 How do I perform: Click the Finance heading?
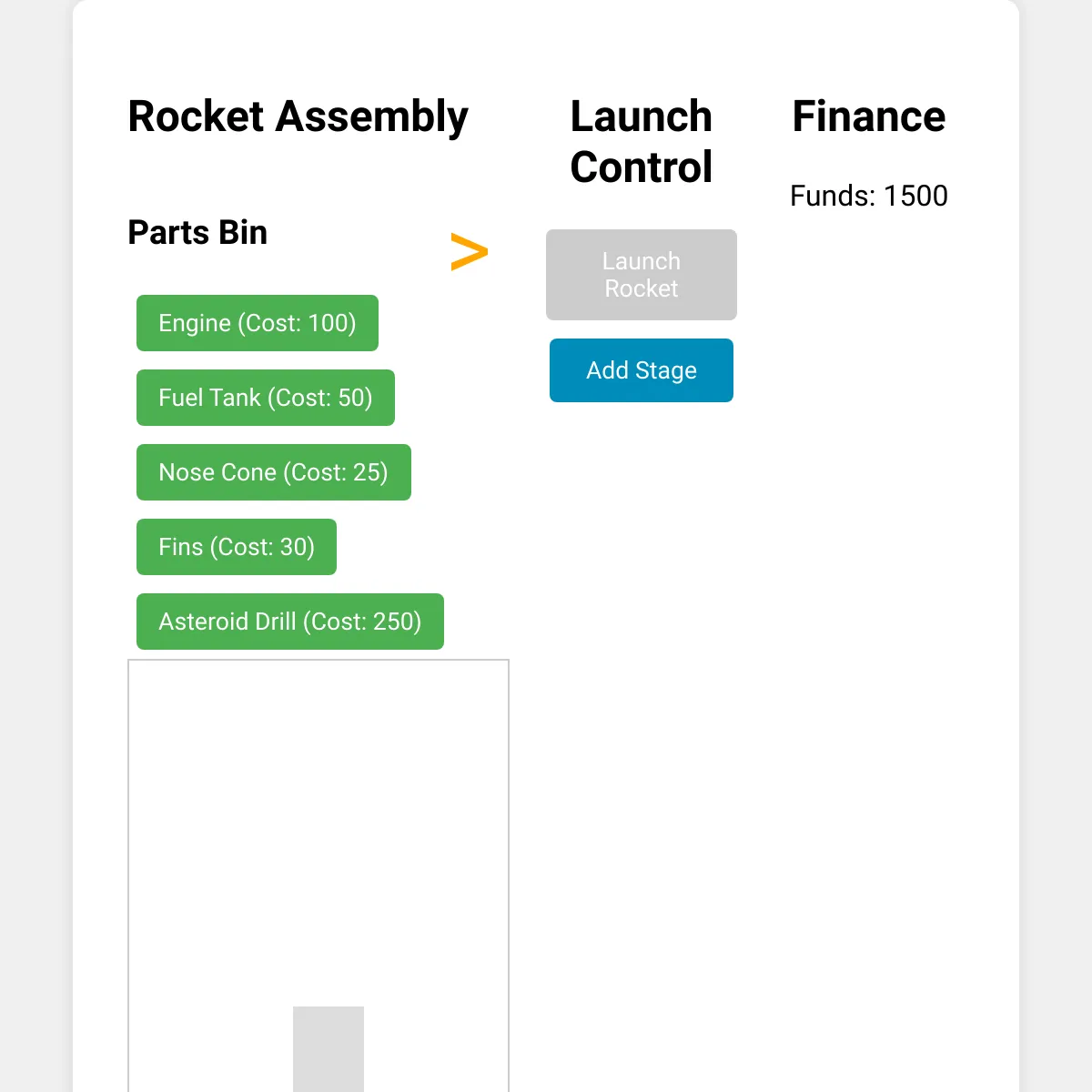click(x=869, y=116)
